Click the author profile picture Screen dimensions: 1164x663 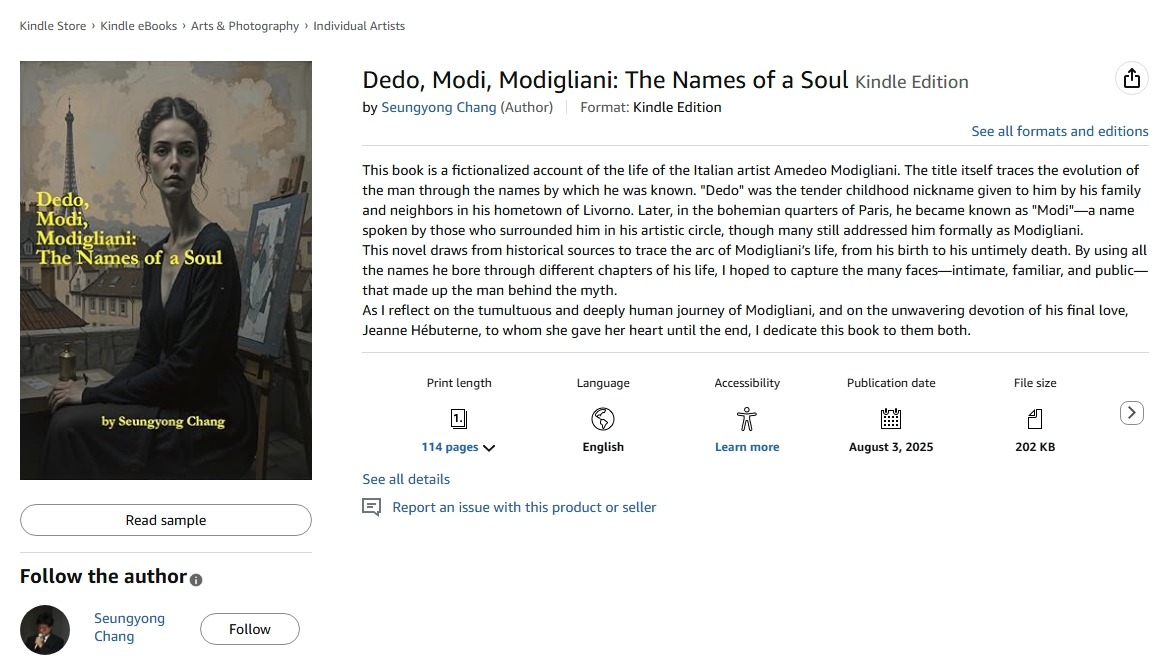point(45,630)
